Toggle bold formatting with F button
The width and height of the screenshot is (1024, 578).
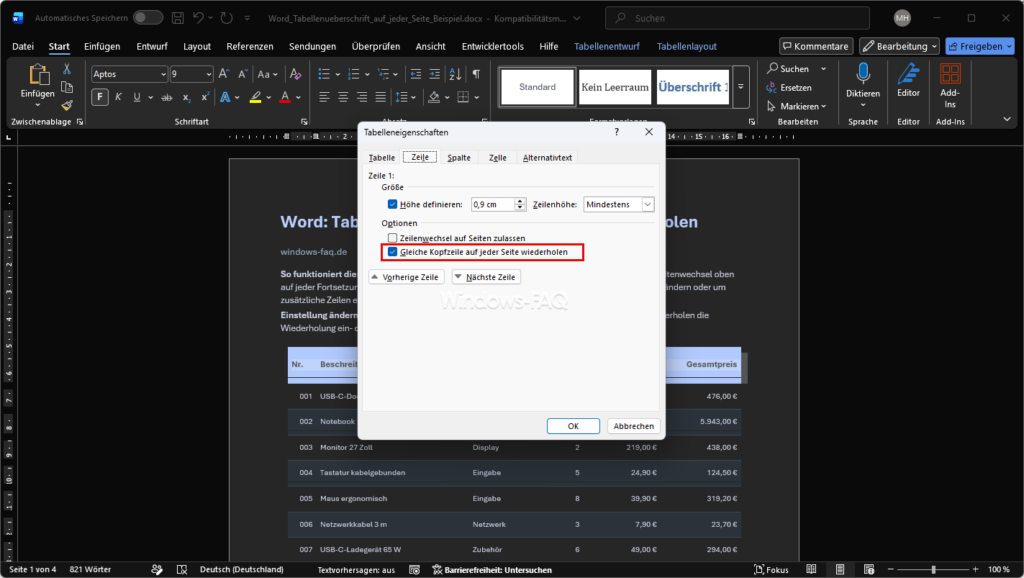99,97
